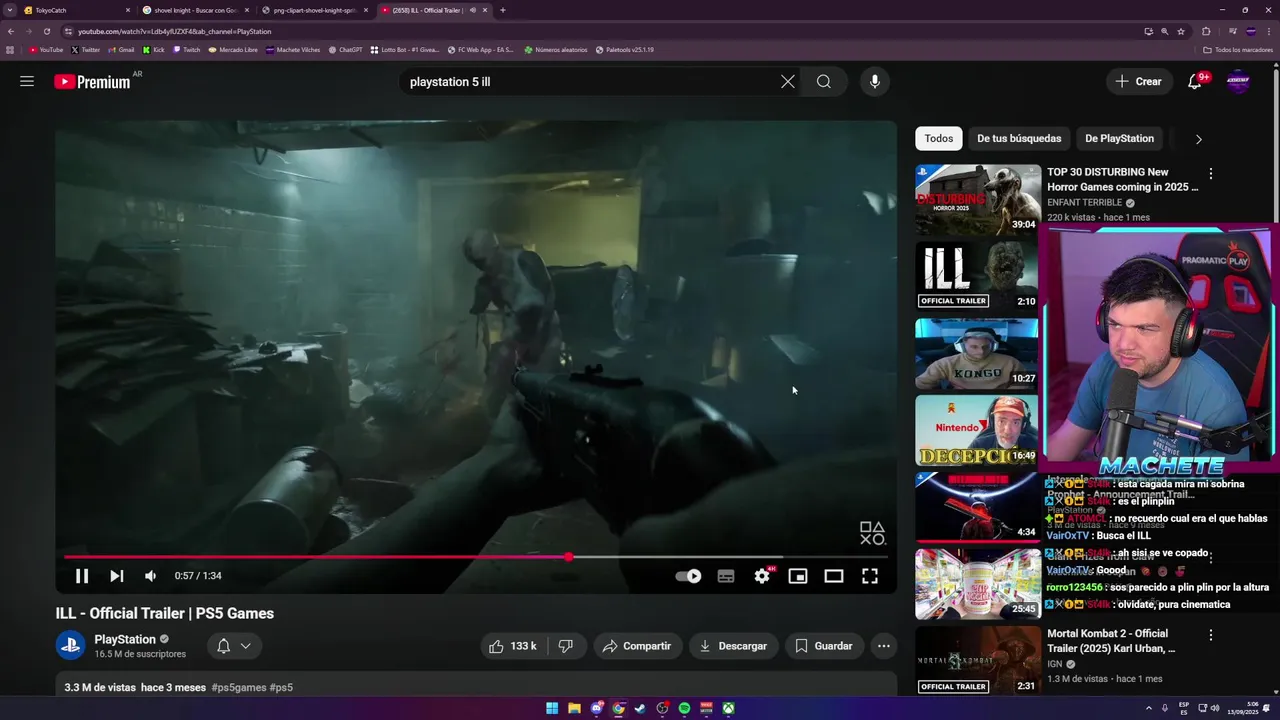Click the progress bar scrubber handle
1280x720 pixels.
coord(568,557)
